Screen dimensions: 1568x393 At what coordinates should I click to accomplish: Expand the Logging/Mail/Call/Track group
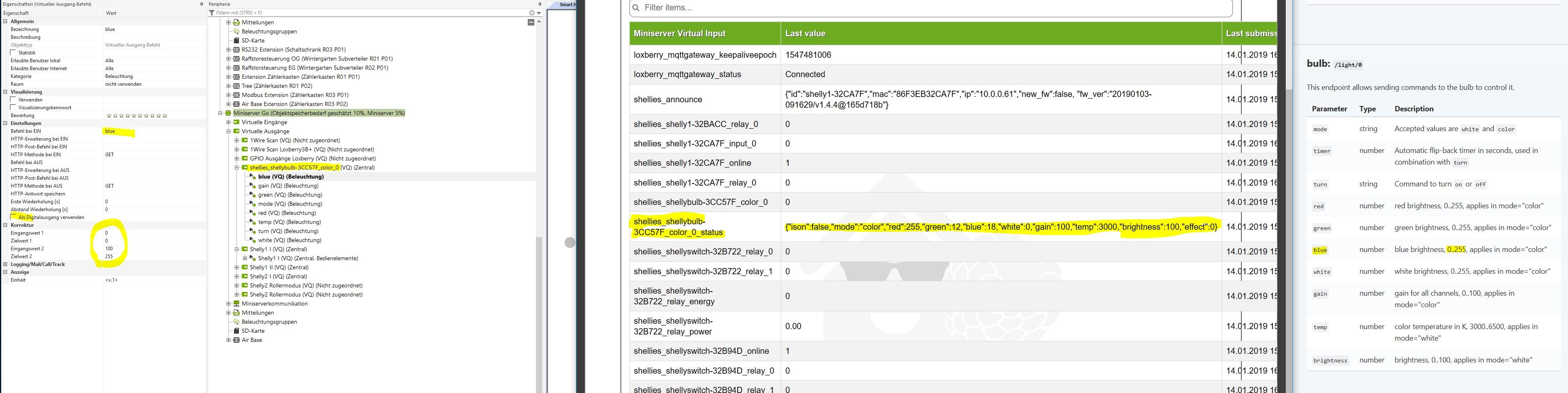(x=5, y=265)
